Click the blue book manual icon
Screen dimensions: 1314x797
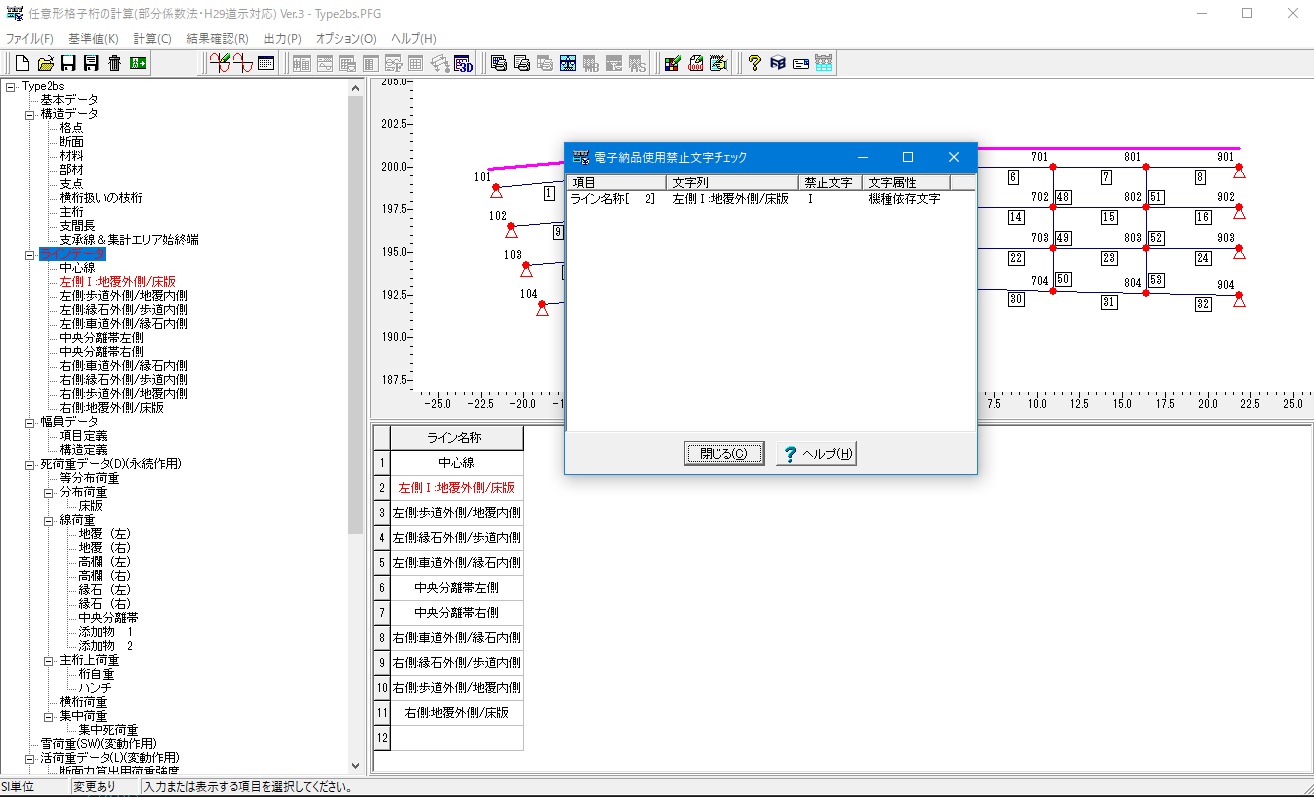(x=778, y=63)
